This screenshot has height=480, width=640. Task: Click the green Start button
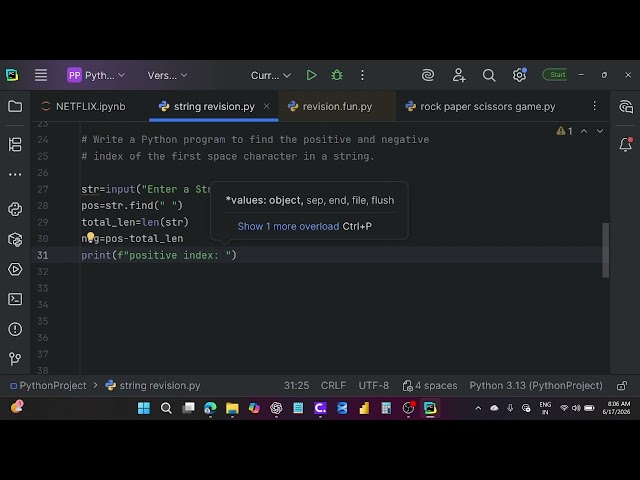[x=555, y=75]
